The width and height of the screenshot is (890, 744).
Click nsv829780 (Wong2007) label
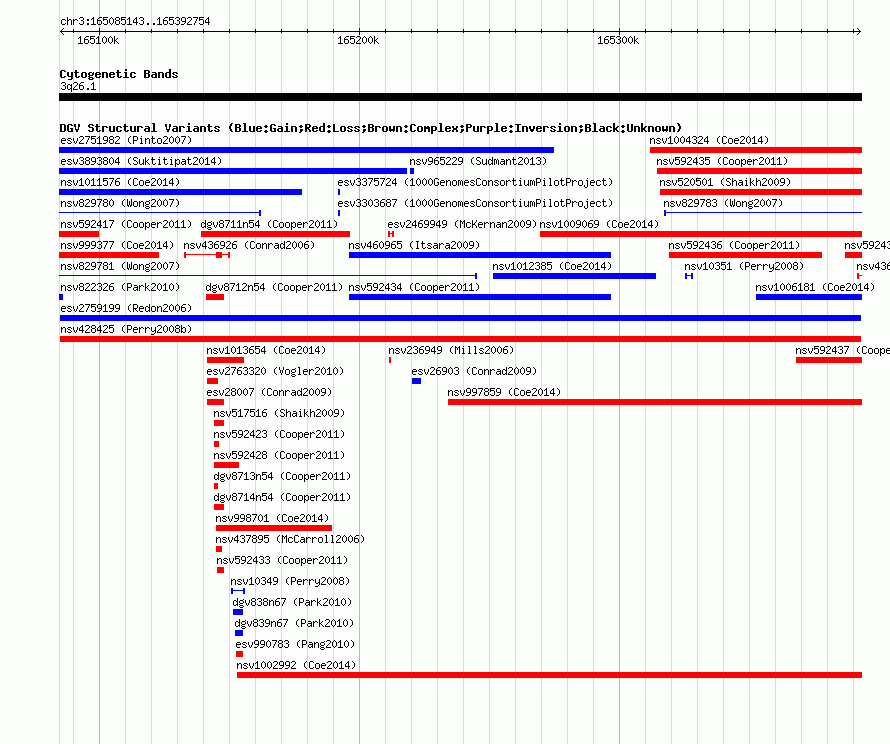coord(120,203)
